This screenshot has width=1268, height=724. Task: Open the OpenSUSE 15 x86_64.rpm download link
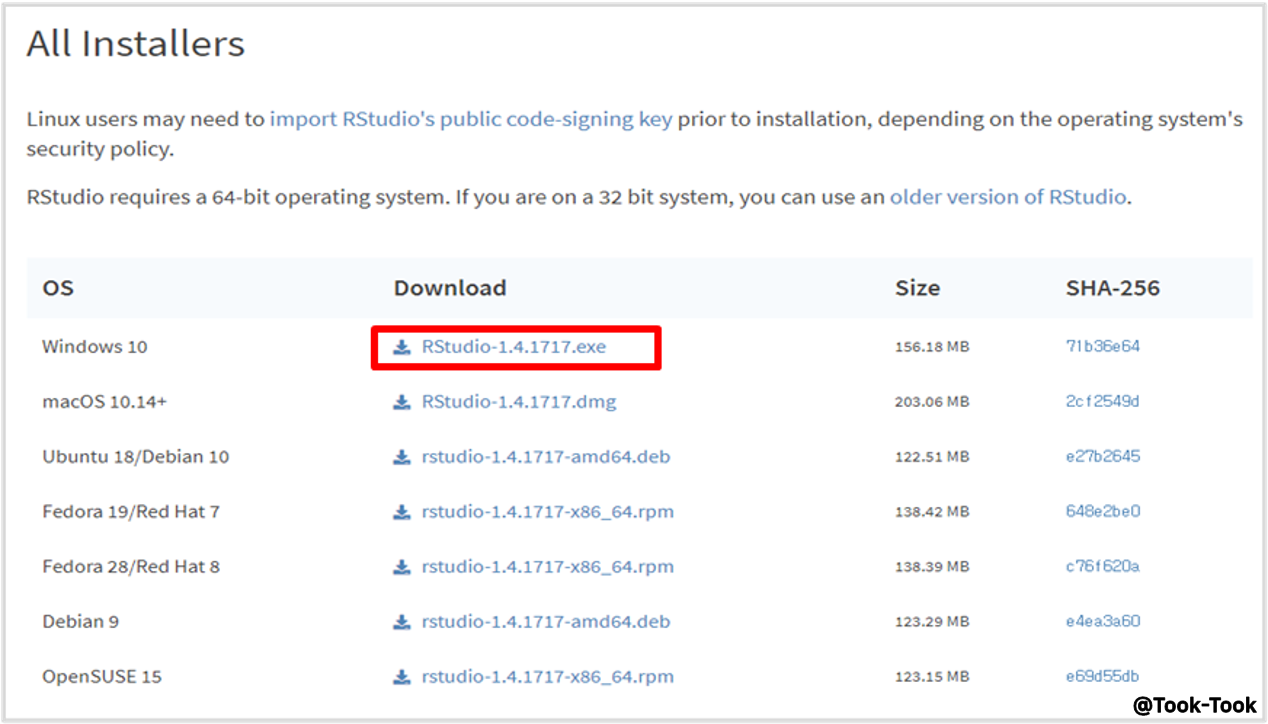pos(548,677)
